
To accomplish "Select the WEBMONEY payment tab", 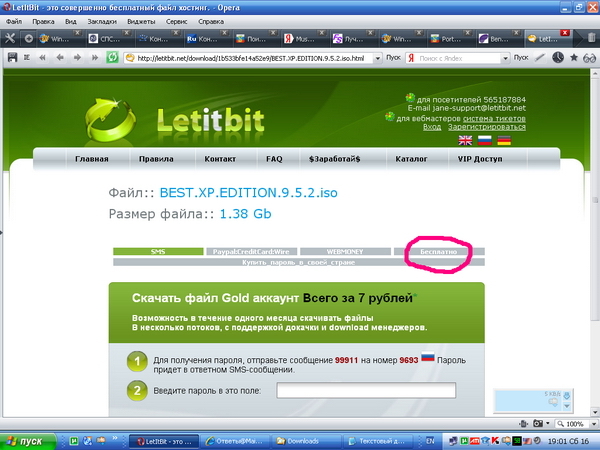I will pyautogui.click(x=345, y=251).
